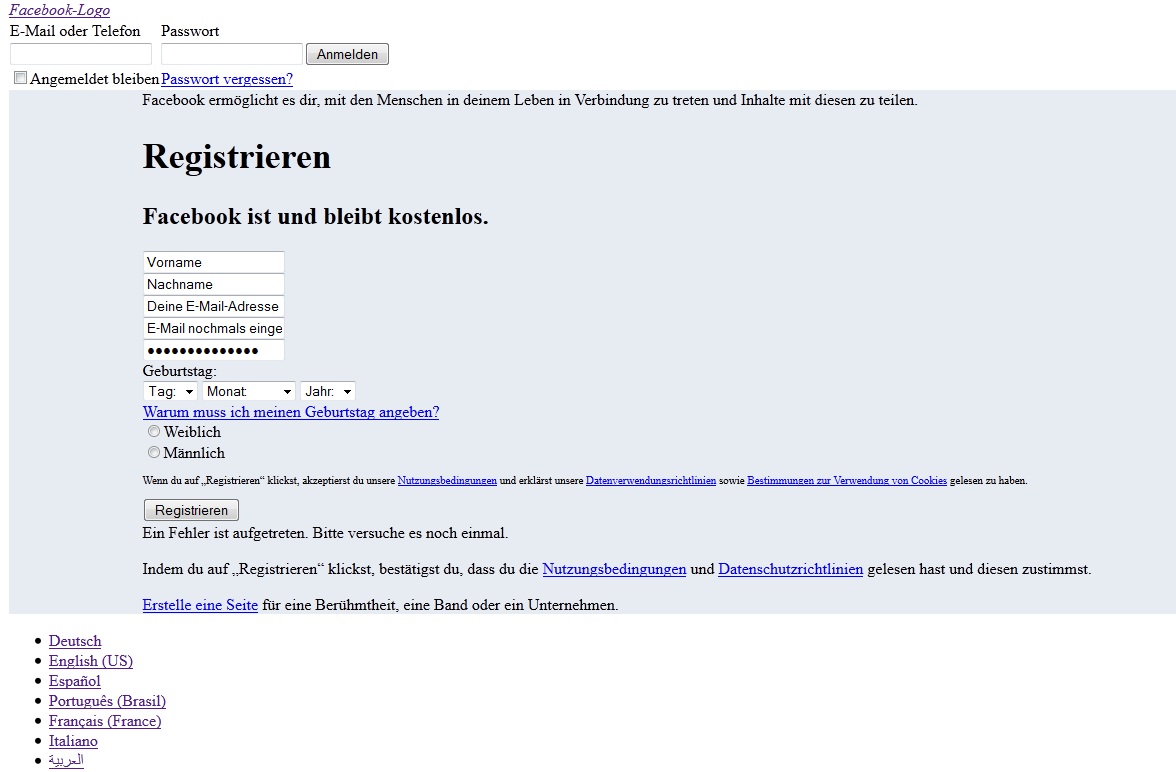Open small Nutzungsbedingungen link in fine print
This screenshot has height=772, width=1176.
point(447,481)
